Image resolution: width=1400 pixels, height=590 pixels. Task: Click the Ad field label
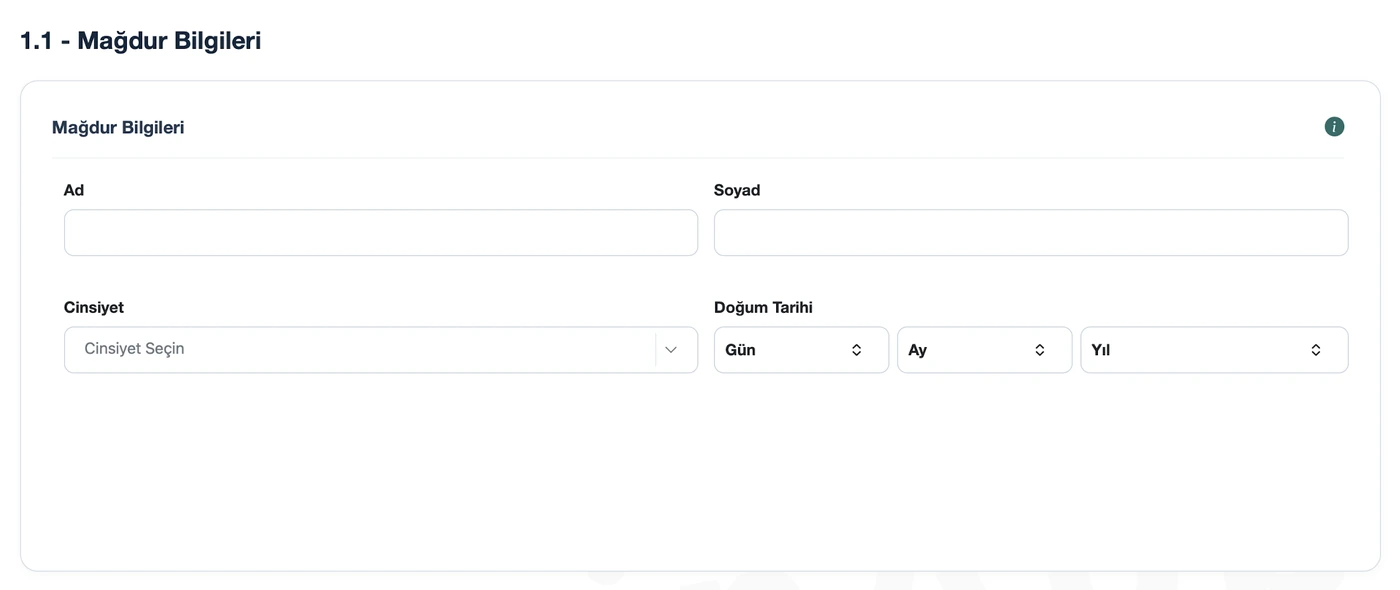pyautogui.click(x=74, y=190)
